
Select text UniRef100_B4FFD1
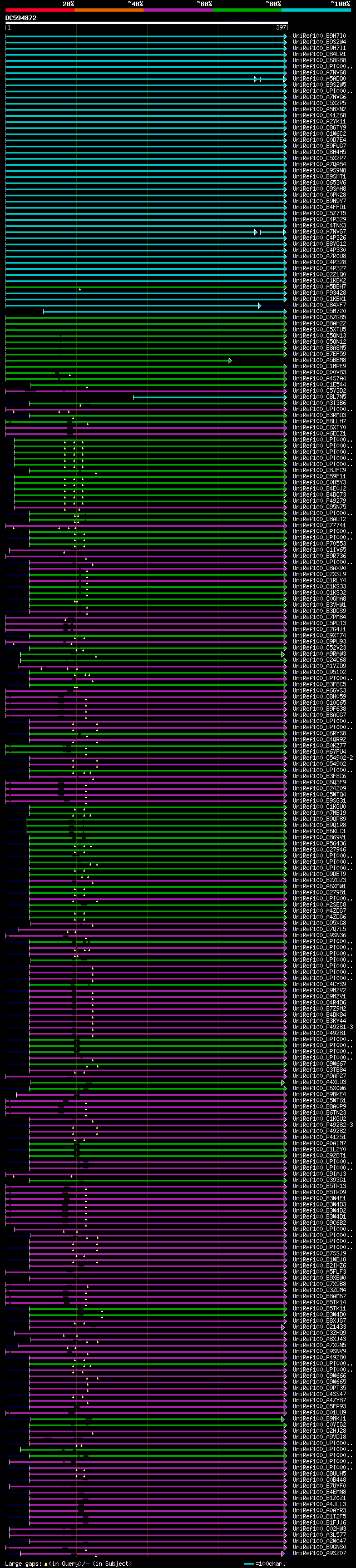[x=319, y=207]
